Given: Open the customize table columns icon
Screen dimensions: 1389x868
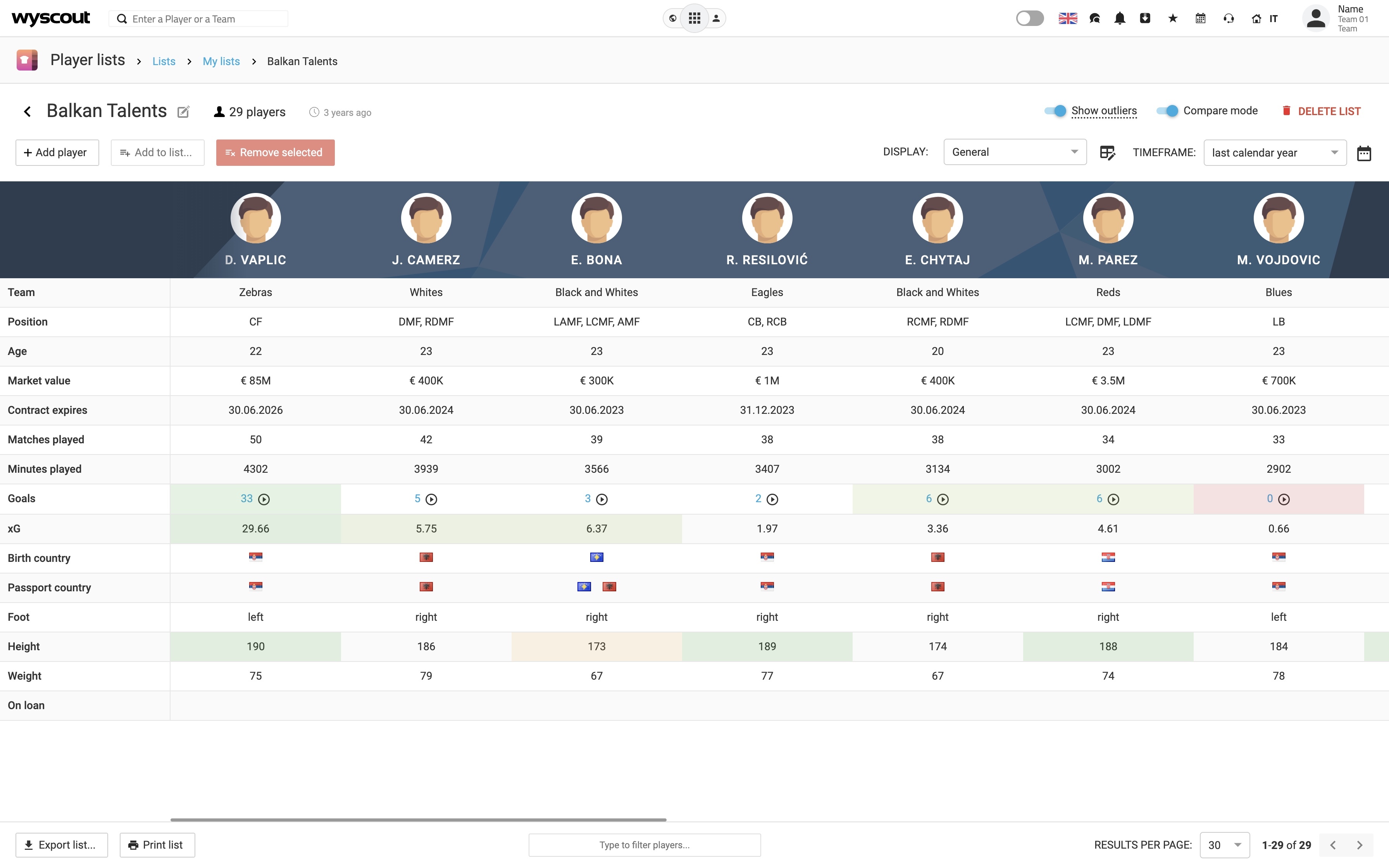Looking at the screenshot, I should 1107,153.
